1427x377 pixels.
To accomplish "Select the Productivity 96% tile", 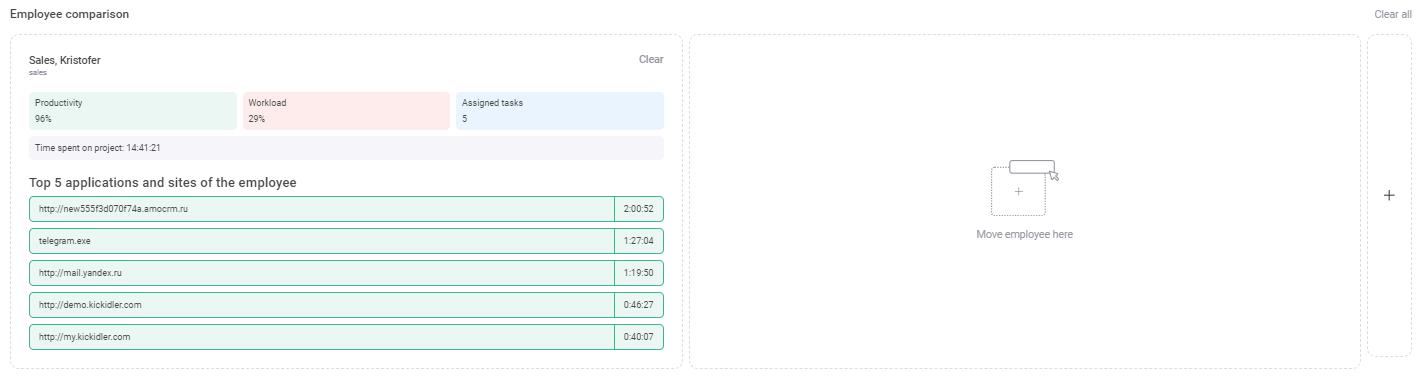I will coord(133,111).
